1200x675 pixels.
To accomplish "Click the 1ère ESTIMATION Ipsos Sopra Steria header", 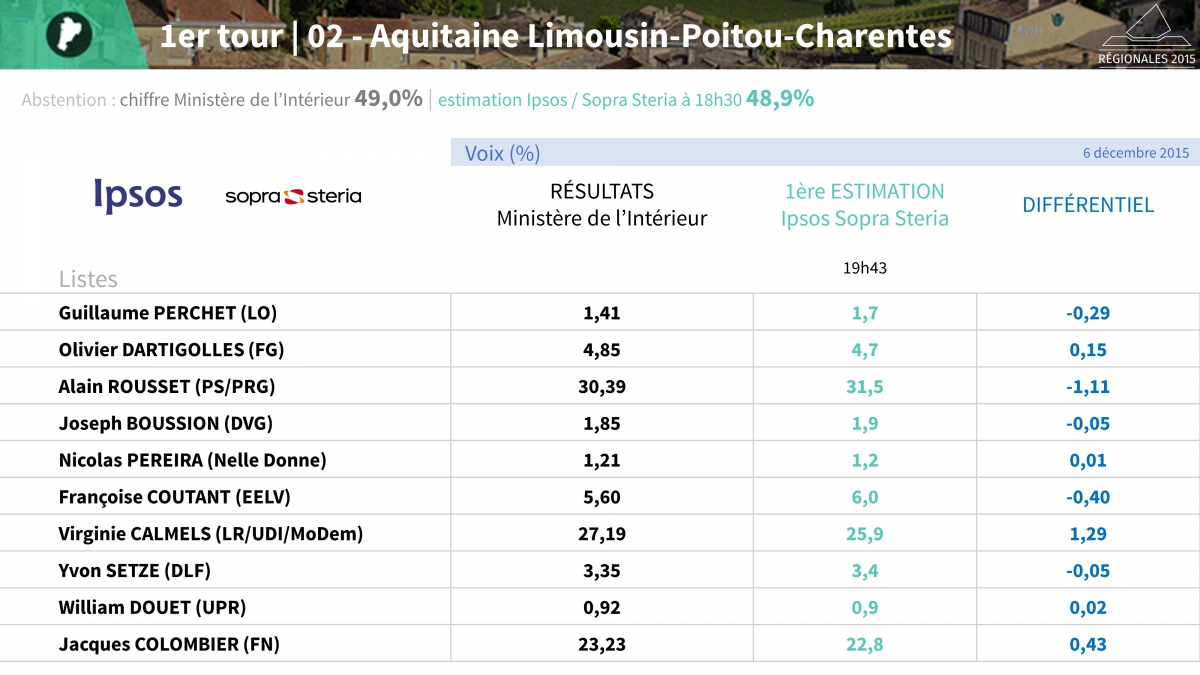I will [x=864, y=204].
